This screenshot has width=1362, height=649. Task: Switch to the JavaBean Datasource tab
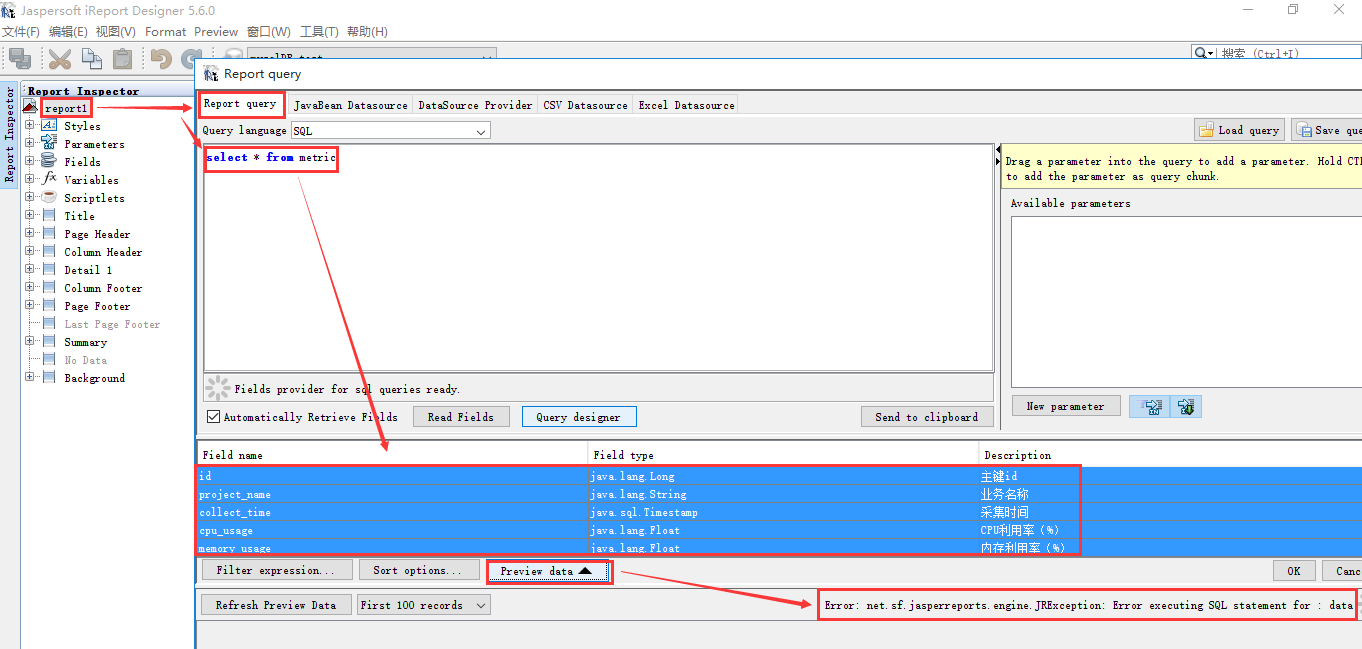(350, 105)
